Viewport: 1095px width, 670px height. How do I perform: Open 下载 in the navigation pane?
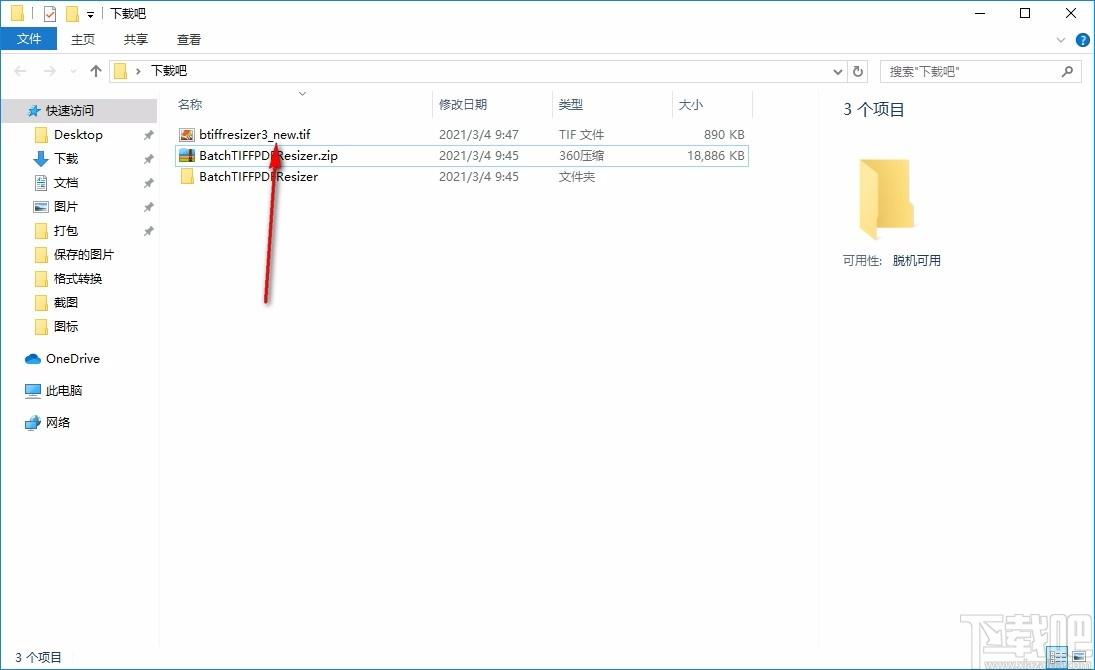tap(66, 159)
